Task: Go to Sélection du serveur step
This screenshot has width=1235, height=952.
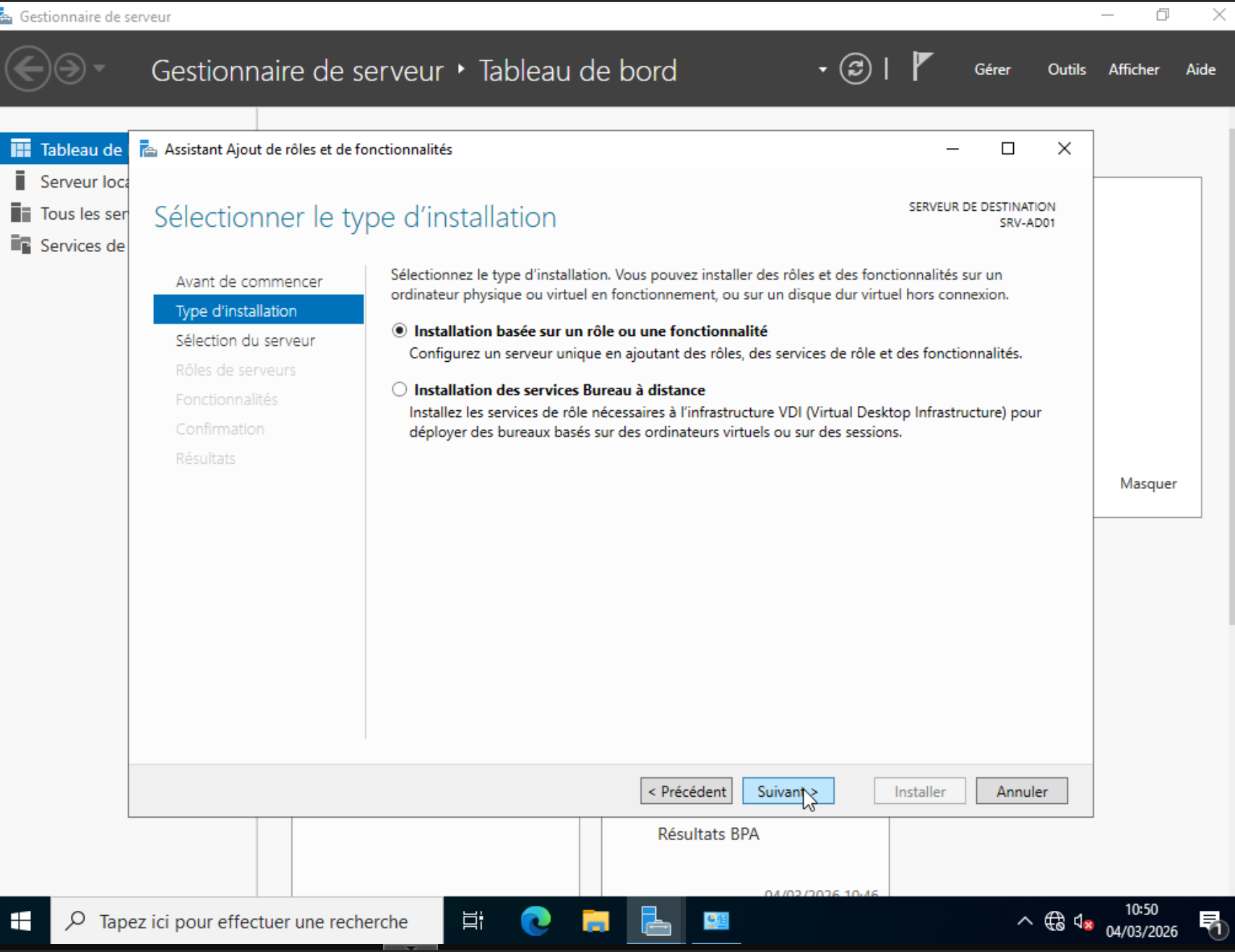Action: [x=245, y=341]
